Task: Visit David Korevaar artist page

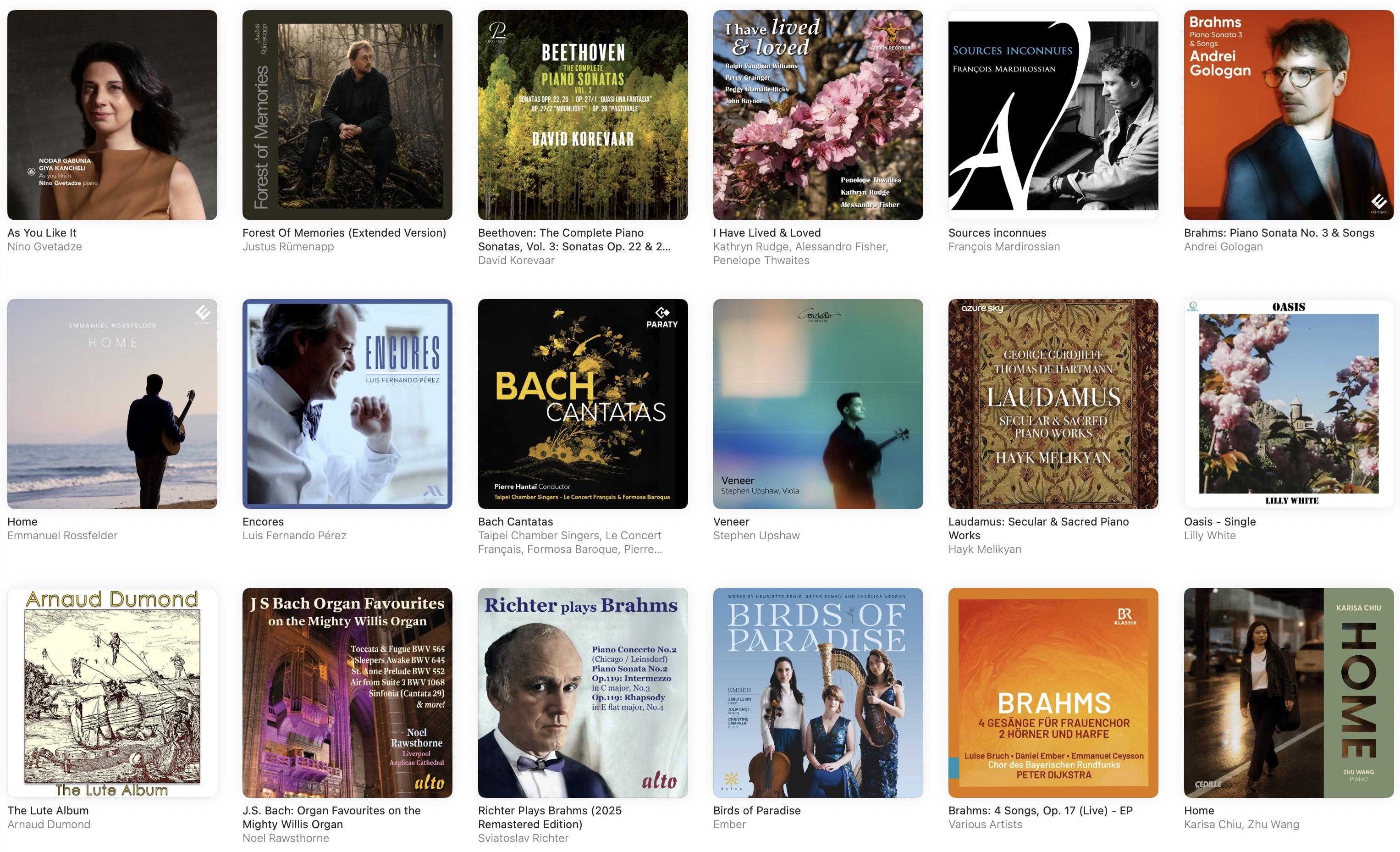Action: tap(516, 260)
